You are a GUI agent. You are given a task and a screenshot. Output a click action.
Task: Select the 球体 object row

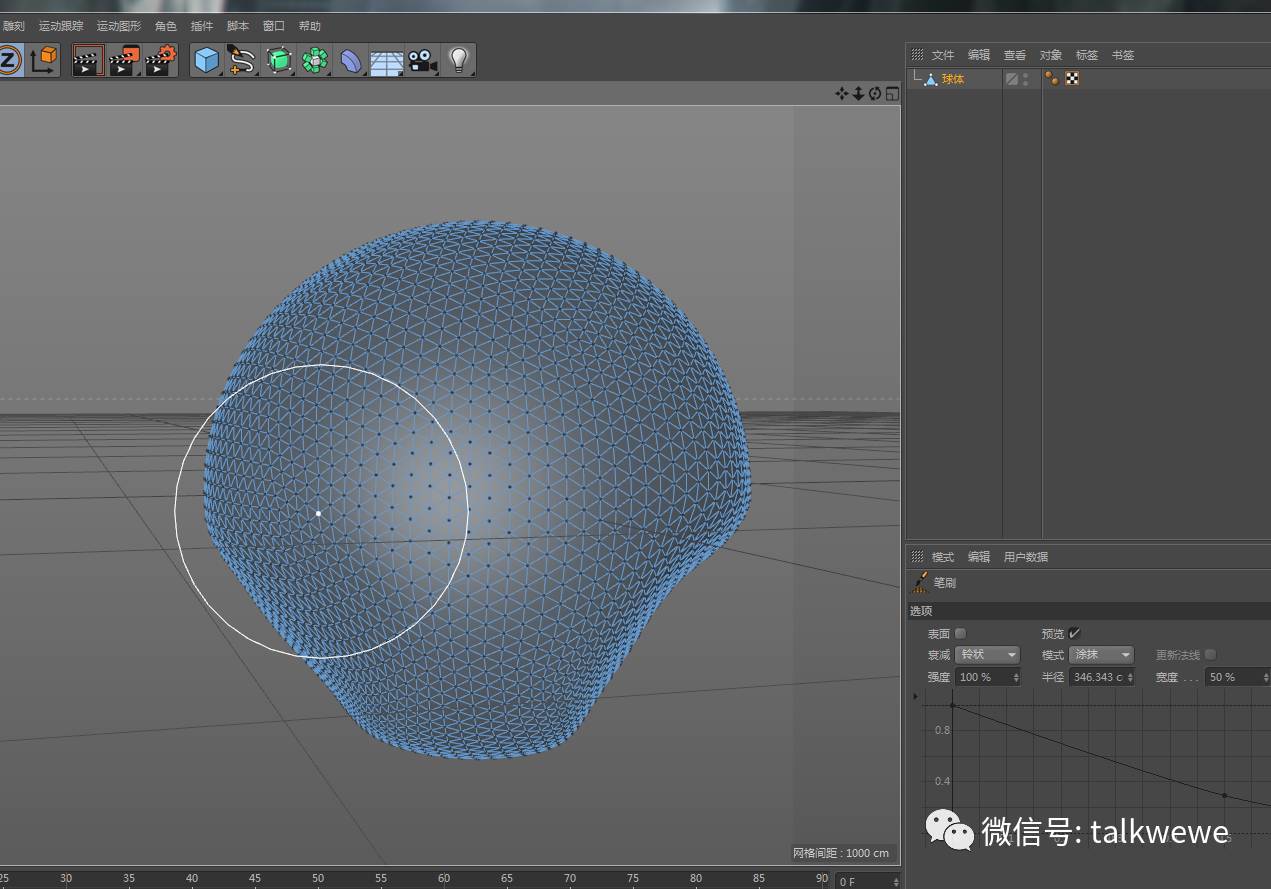(953, 79)
